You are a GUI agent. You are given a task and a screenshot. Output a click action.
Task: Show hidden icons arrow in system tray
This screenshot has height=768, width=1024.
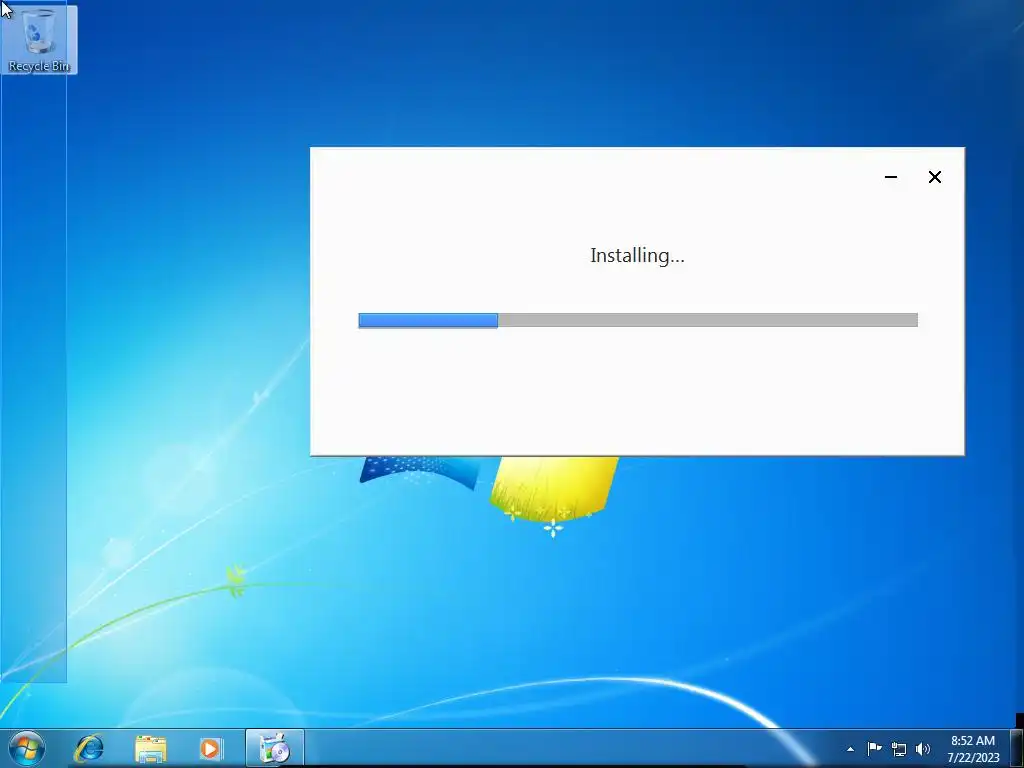coord(850,749)
